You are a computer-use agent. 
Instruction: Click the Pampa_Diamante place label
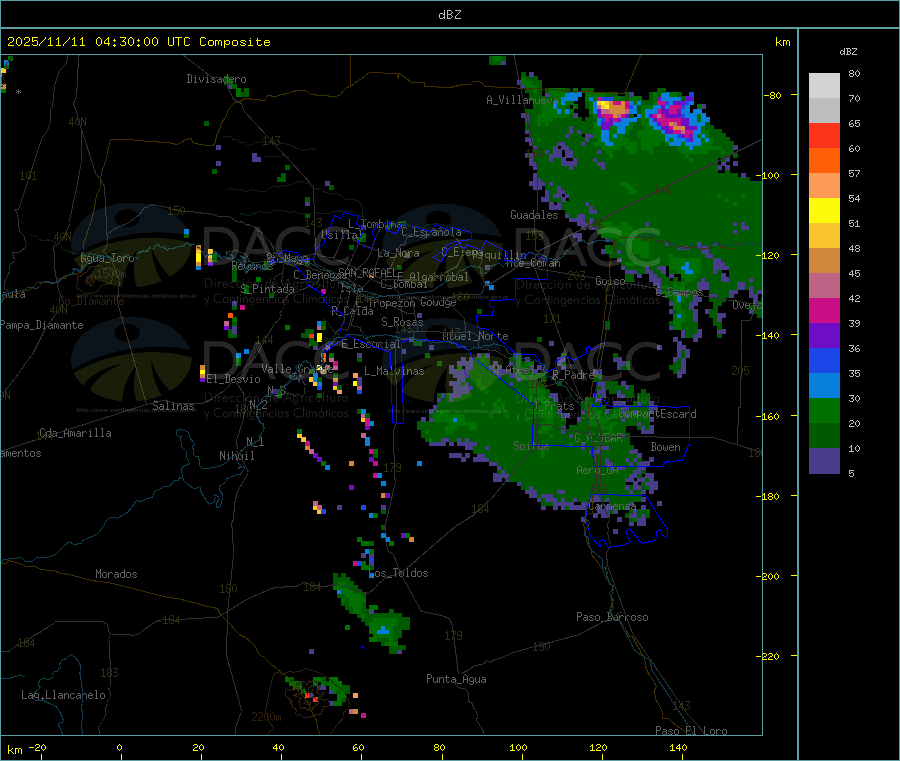click(x=42, y=325)
